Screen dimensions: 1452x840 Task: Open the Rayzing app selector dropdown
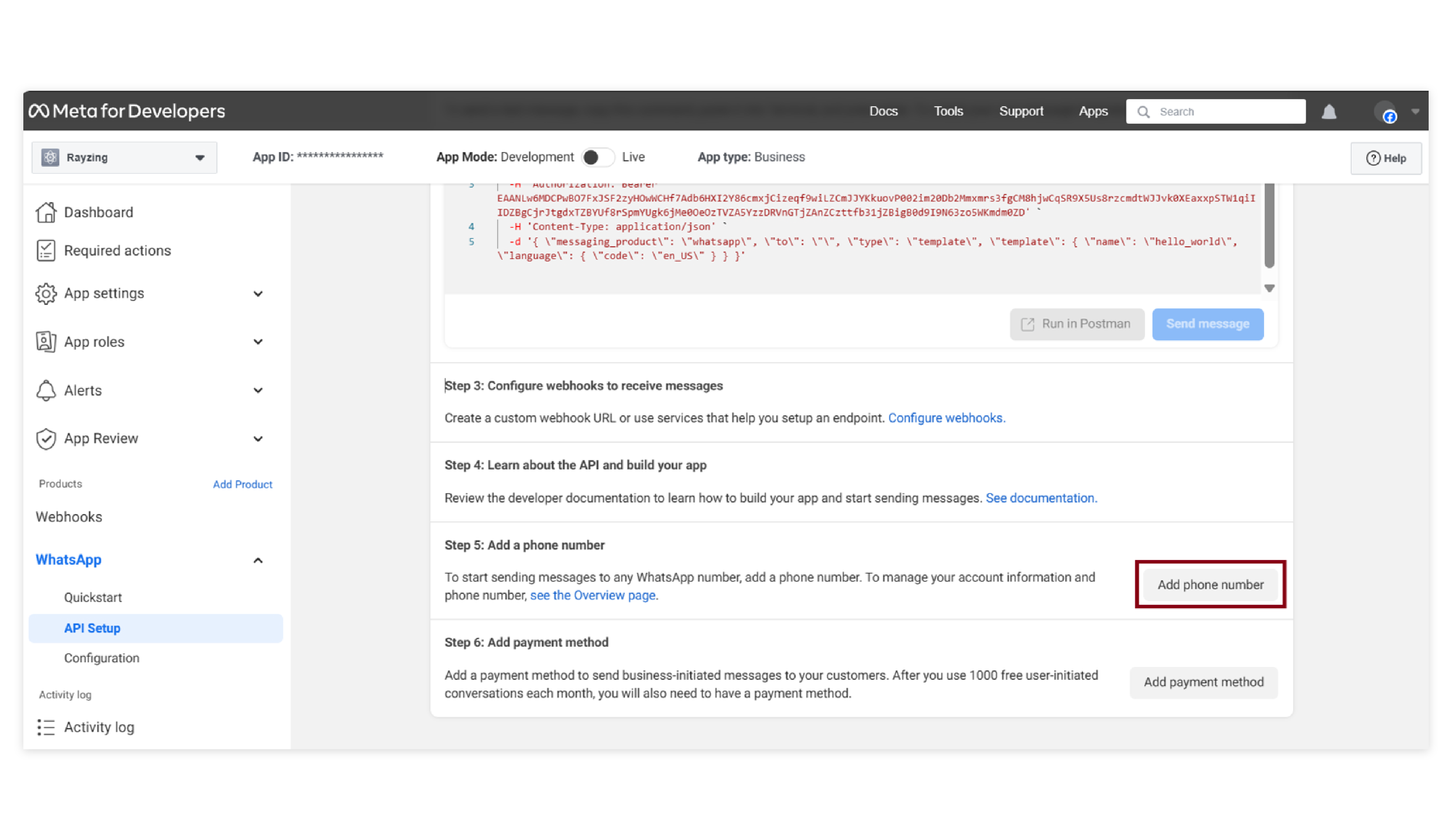click(x=199, y=157)
